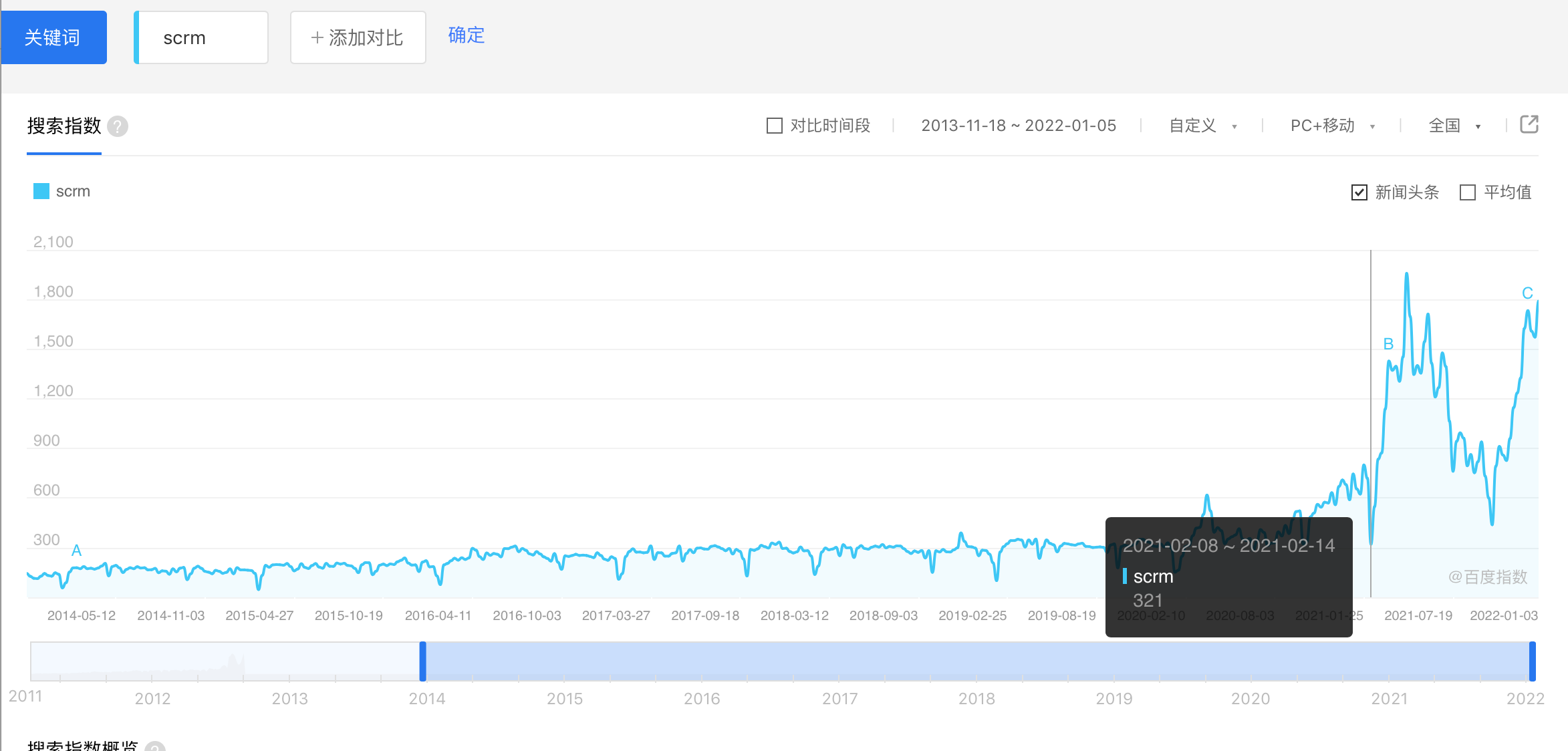Click the export share icon
Viewport: 1568px width, 751px height.
[1529, 125]
